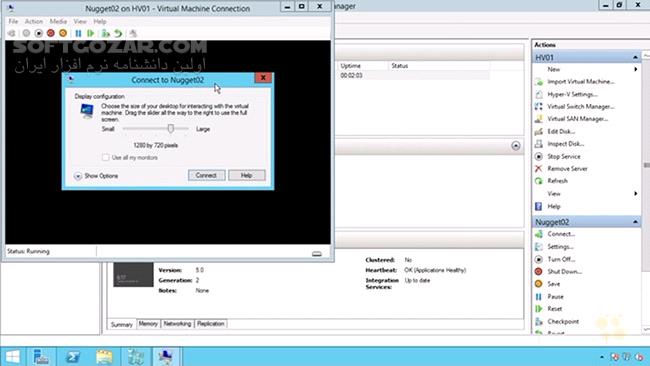Screen dimensions: 650x366
Task: Open Server Manager from the taskbar
Action: coord(41,357)
